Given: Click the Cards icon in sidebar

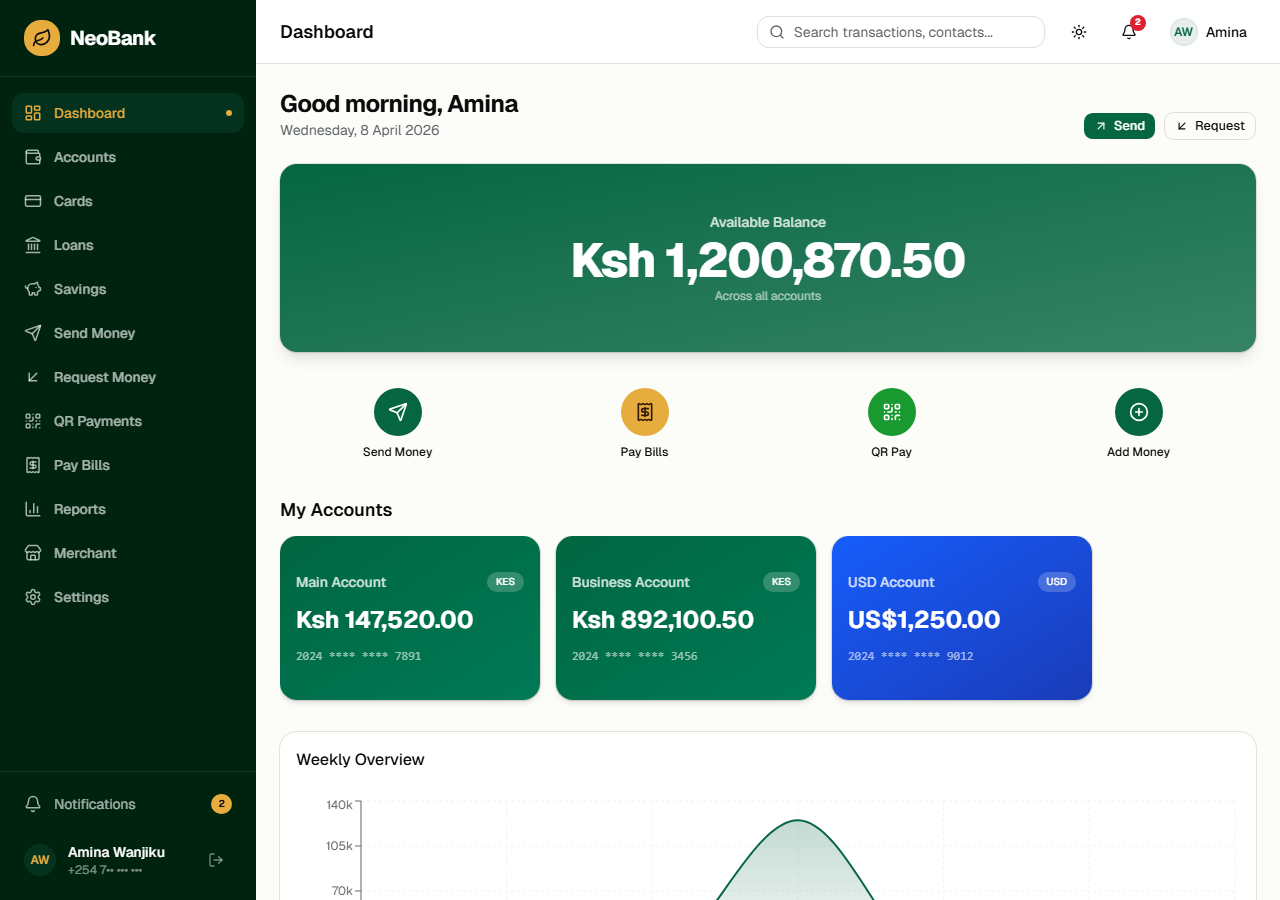Looking at the screenshot, I should click(33, 201).
